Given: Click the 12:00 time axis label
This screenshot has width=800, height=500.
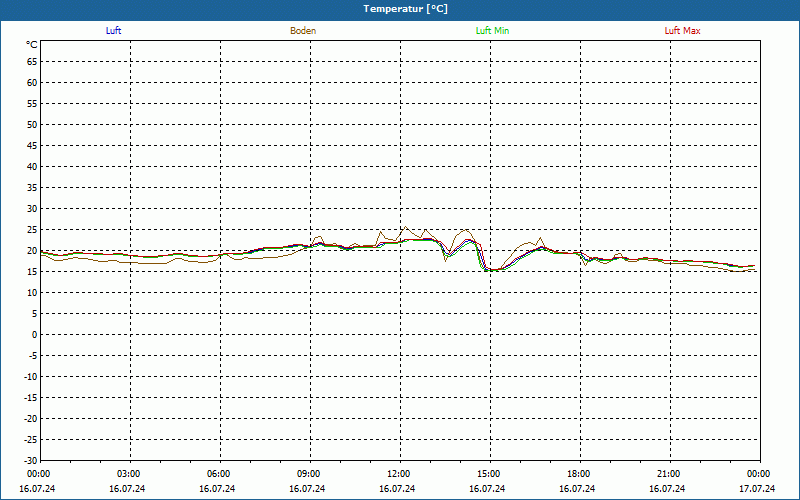Looking at the screenshot, I should [398, 474].
